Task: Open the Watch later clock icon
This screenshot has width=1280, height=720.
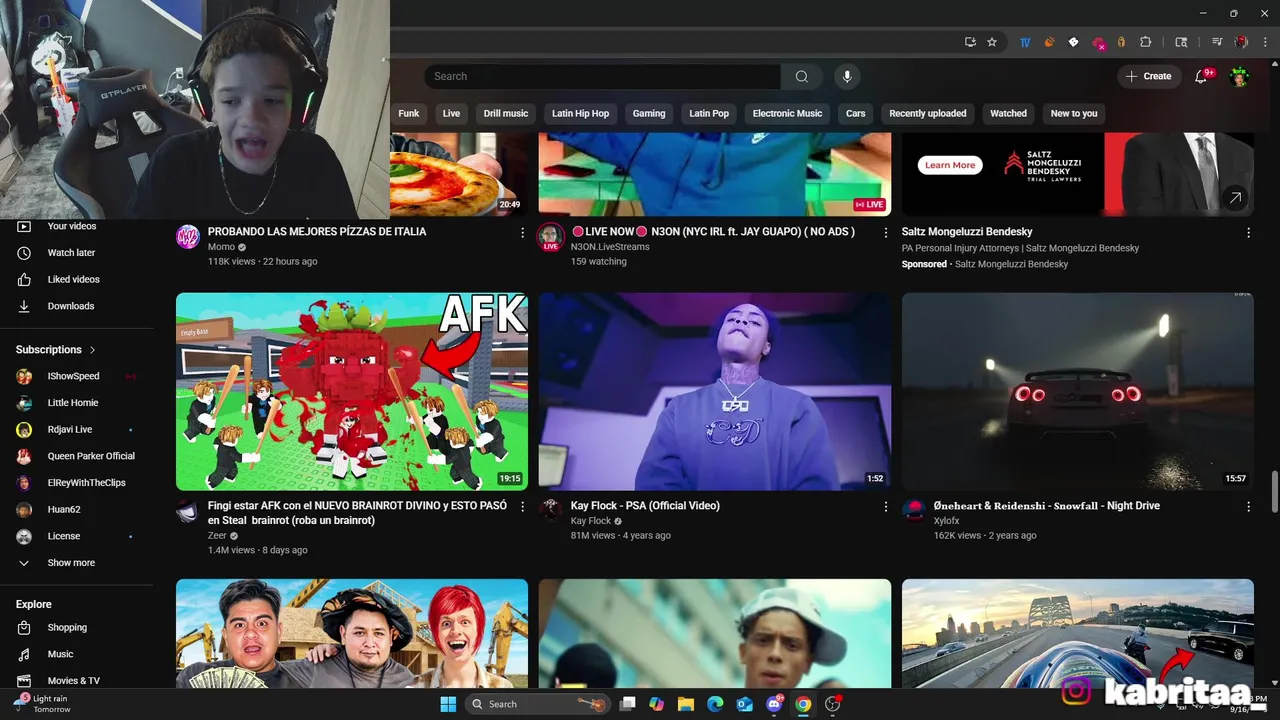Action: tap(24, 253)
